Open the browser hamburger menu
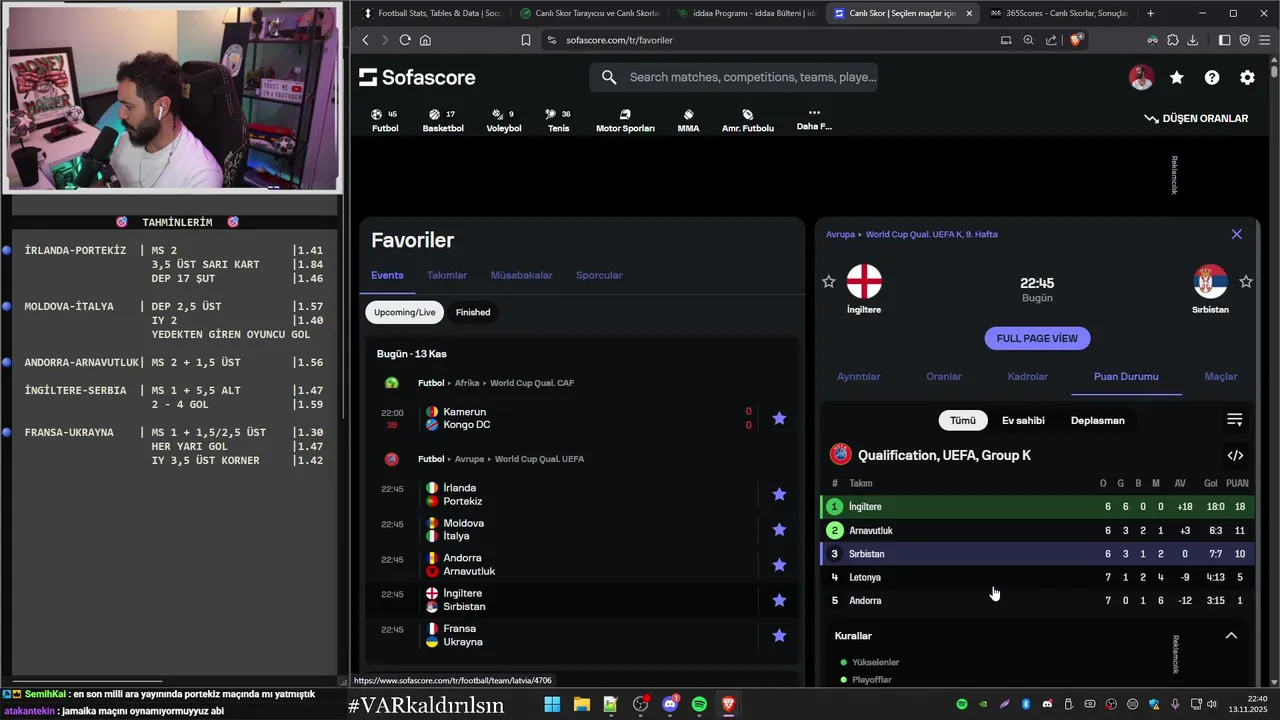Image resolution: width=1280 pixels, height=720 pixels. click(1265, 40)
